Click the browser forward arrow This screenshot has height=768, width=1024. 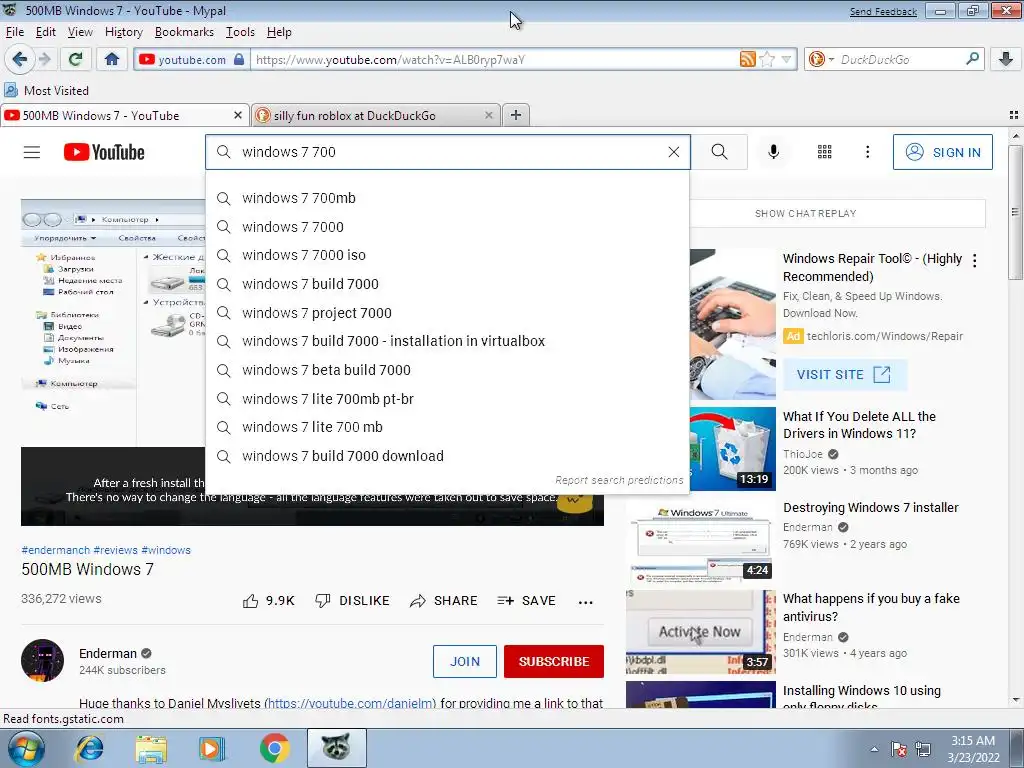(44, 59)
